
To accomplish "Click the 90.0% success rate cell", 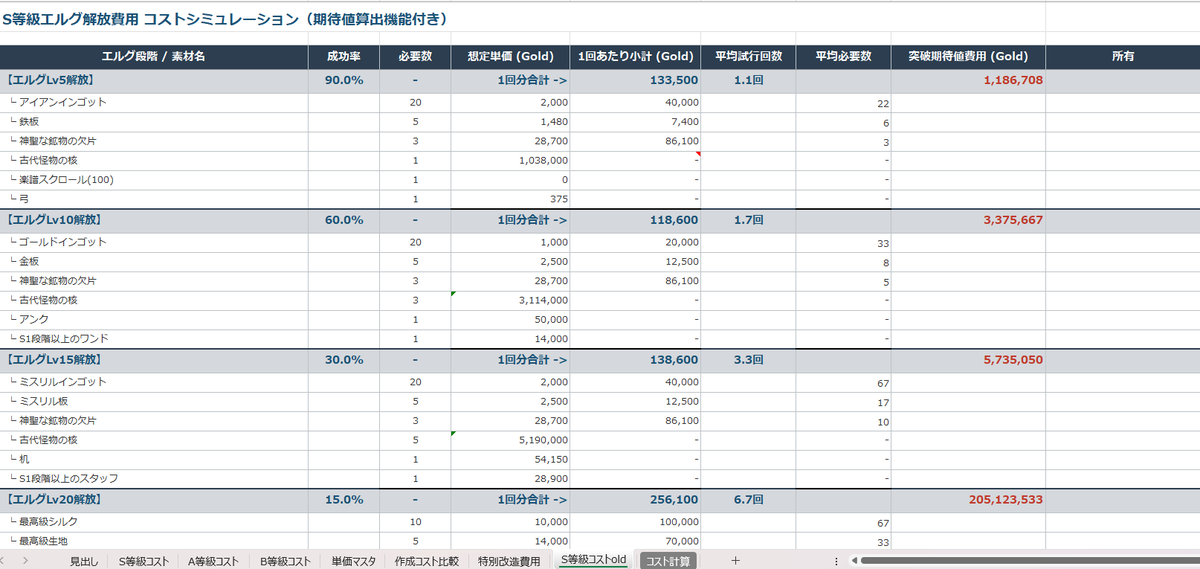I will (344, 80).
